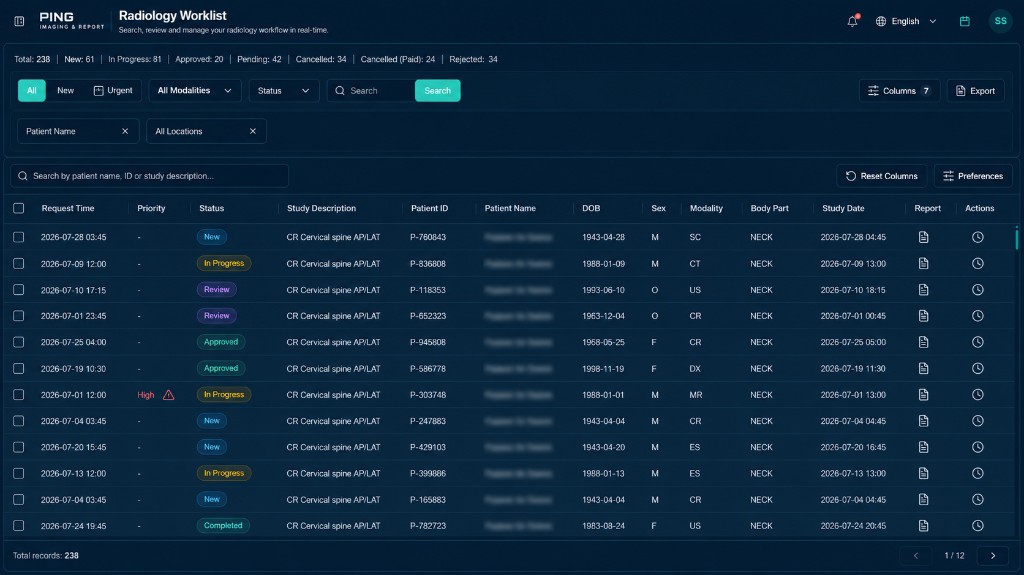Open the Status filter dropdown
1024x575 pixels.
[x=283, y=91]
